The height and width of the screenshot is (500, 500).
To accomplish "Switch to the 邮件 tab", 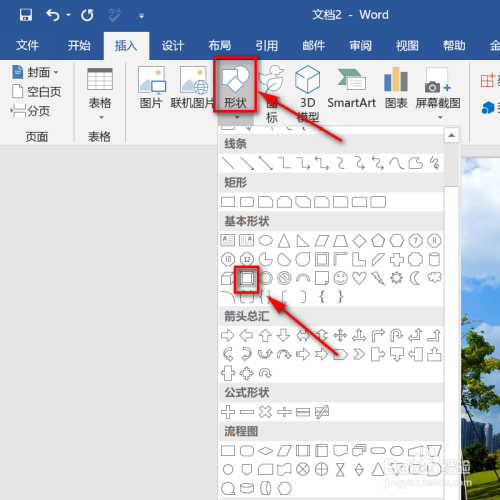I will [314, 45].
